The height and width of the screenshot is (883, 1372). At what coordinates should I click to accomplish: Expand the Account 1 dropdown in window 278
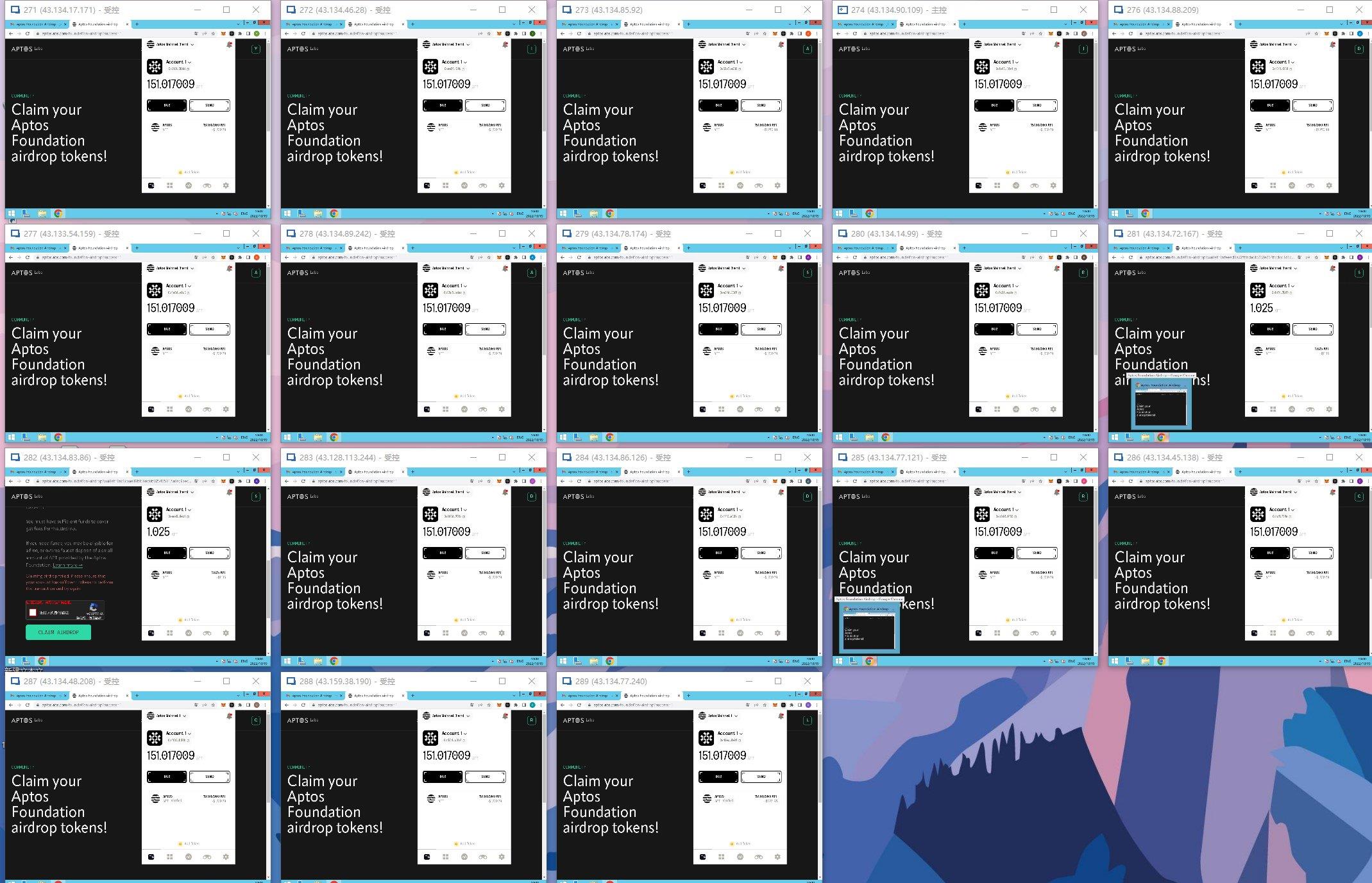point(454,286)
